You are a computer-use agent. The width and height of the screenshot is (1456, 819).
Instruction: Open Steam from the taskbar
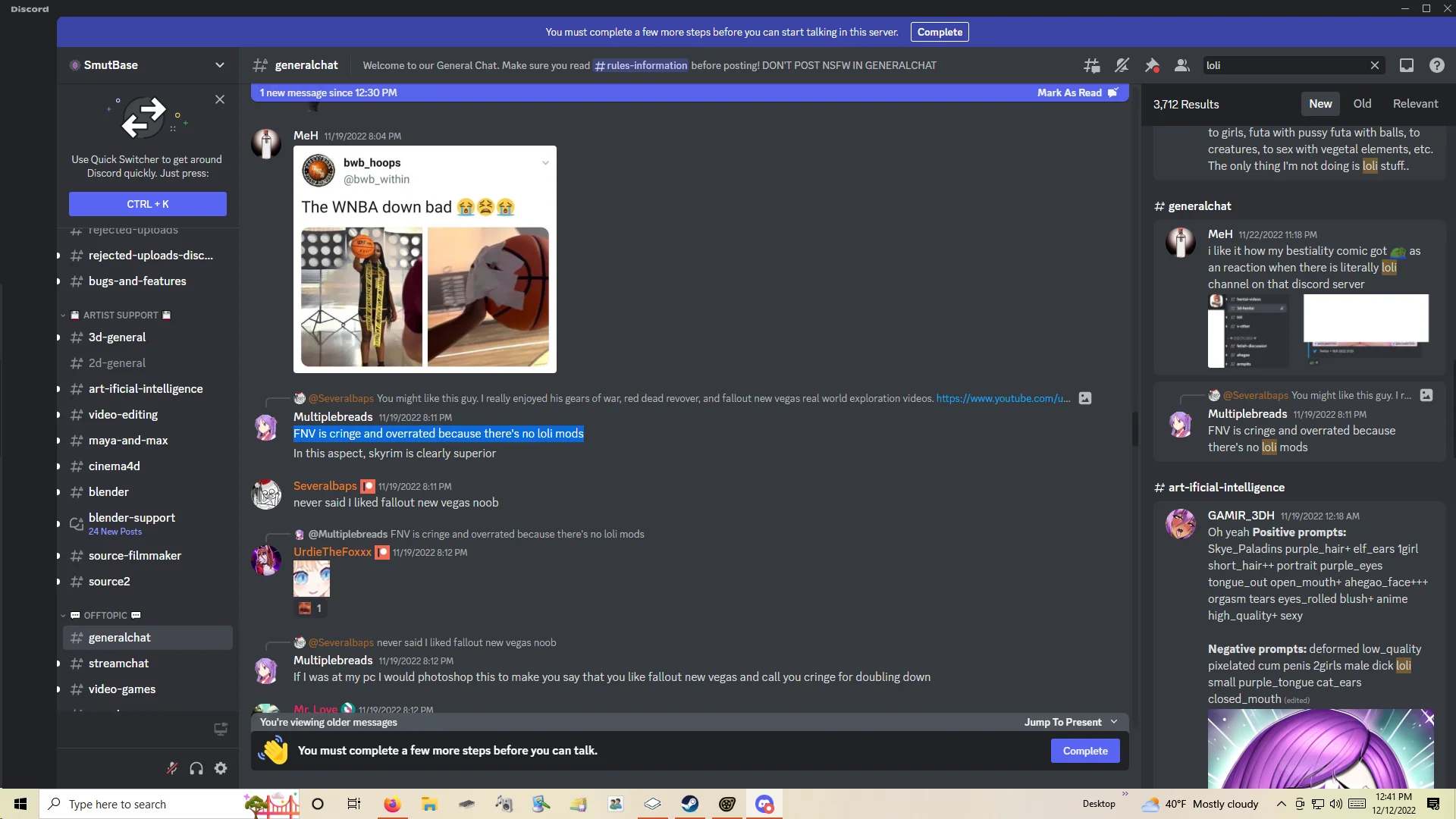(690, 804)
